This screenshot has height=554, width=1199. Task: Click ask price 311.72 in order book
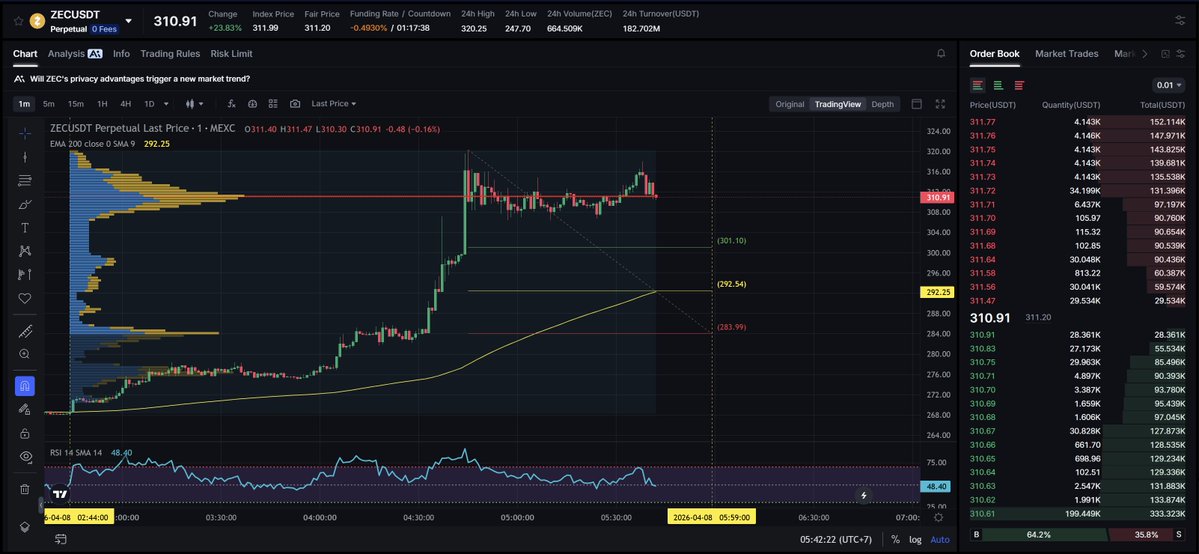click(x=983, y=191)
